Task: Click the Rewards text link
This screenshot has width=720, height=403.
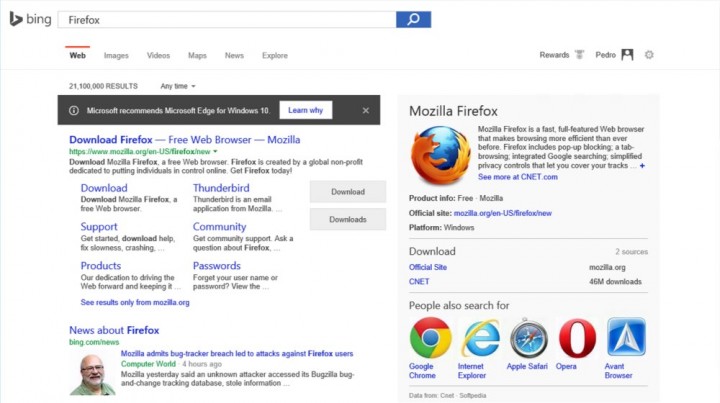Action: (554, 55)
